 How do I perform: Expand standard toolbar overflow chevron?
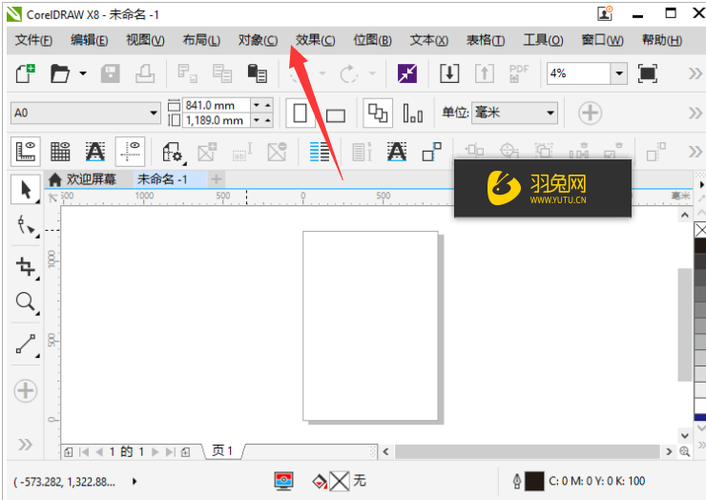(x=695, y=73)
